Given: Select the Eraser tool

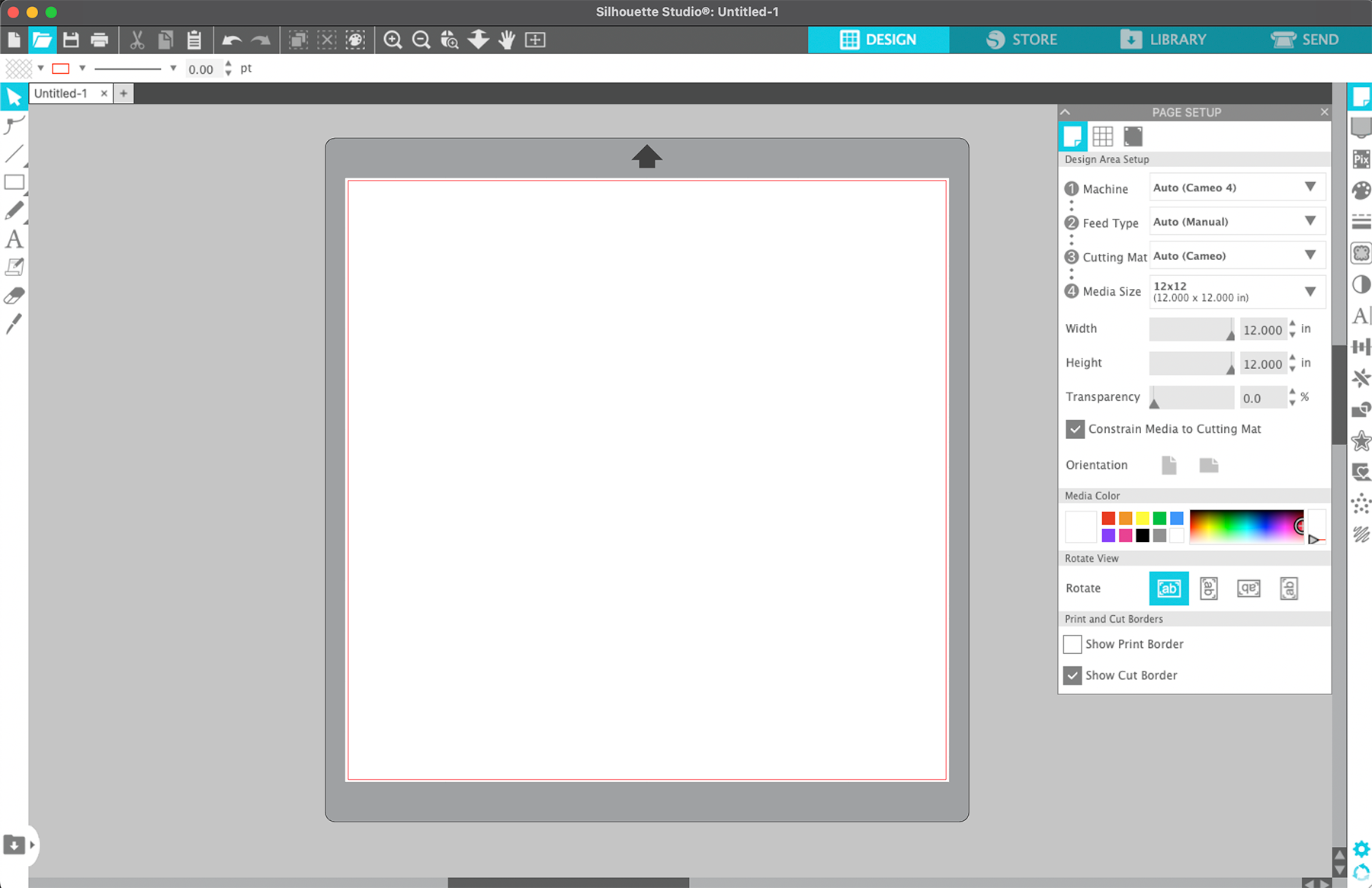Looking at the screenshot, I should tap(14, 296).
